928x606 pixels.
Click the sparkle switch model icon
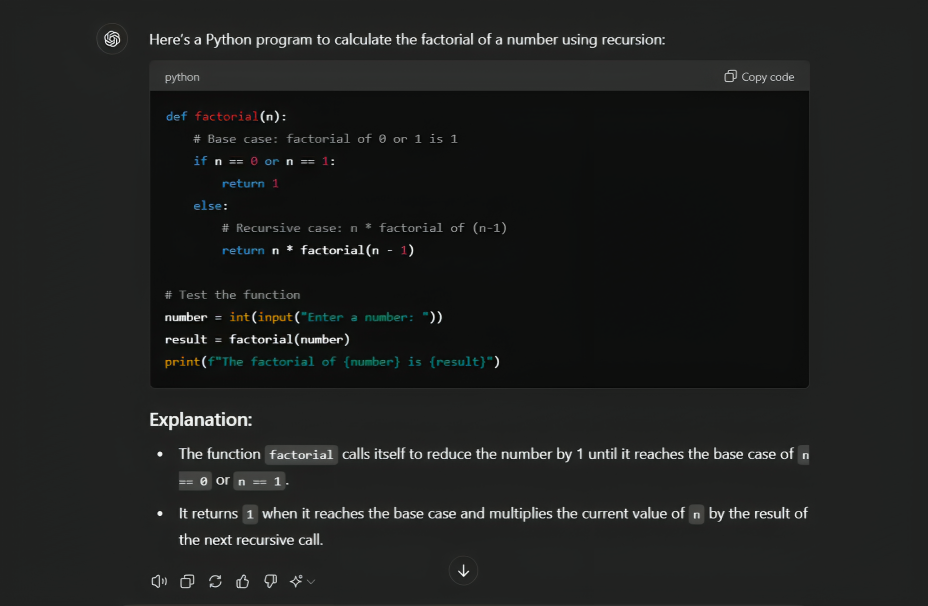(x=296, y=581)
